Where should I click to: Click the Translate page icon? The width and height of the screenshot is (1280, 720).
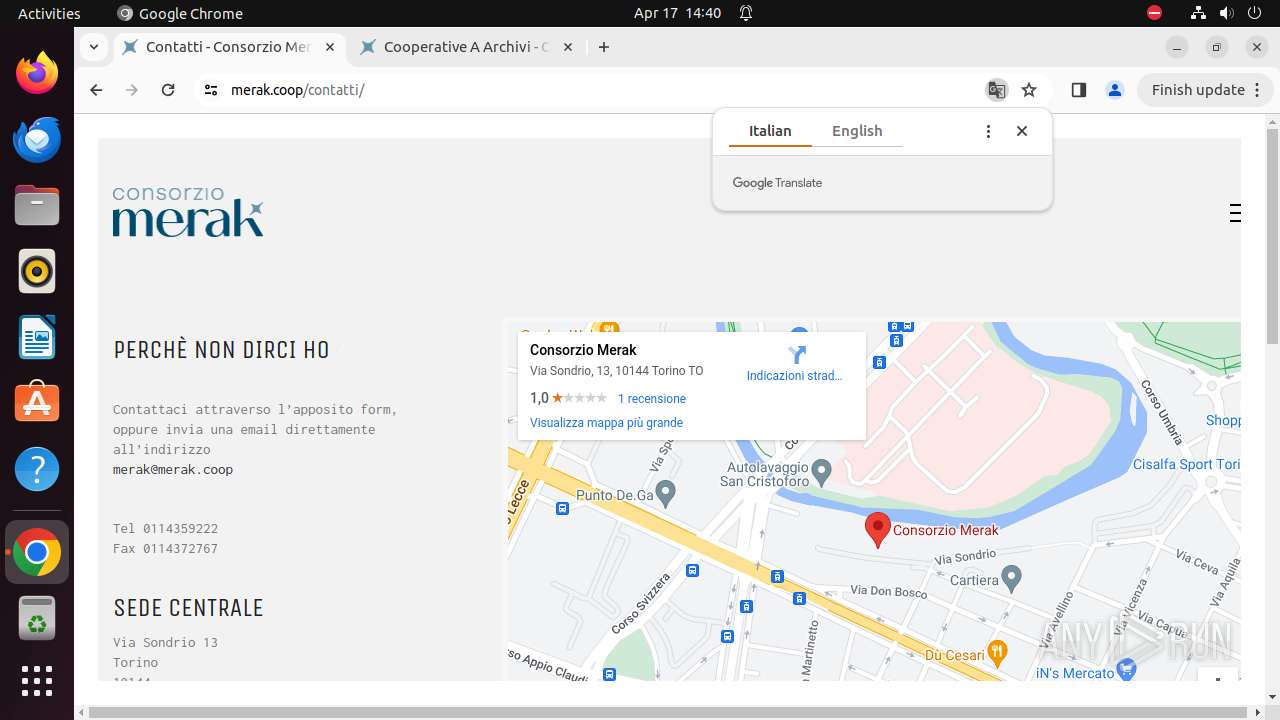(x=996, y=90)
